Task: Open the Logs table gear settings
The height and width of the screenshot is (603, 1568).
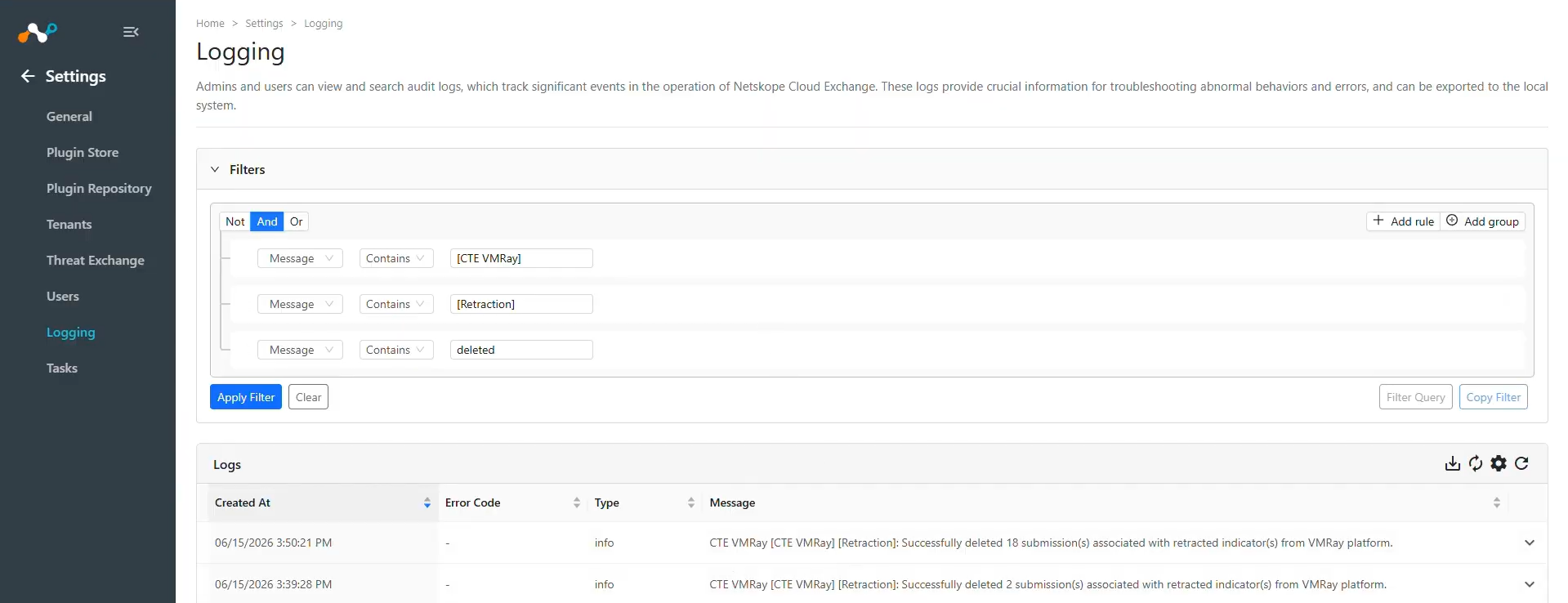Action: tap(1499, 463)
